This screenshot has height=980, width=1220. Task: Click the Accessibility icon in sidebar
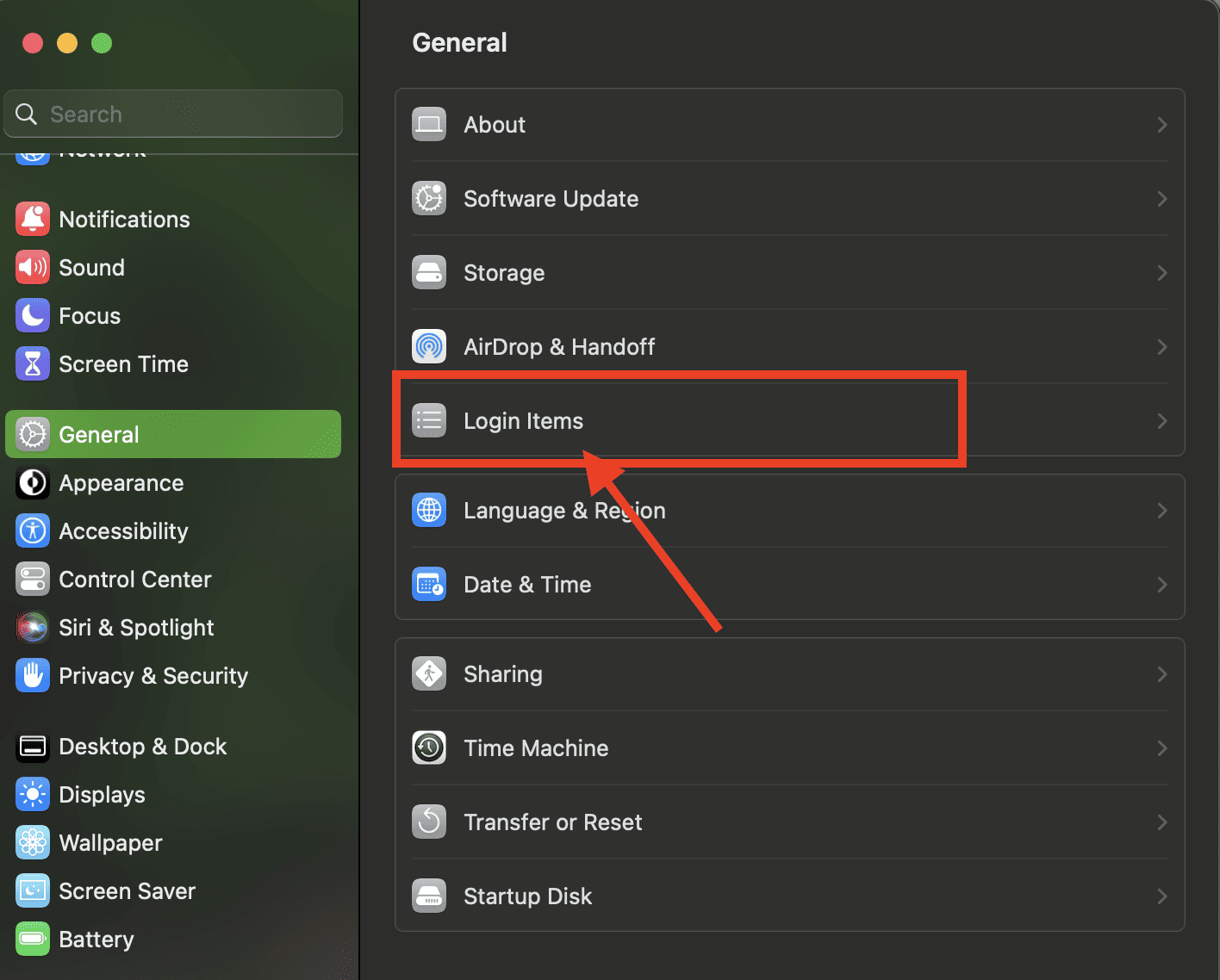click(33, 531)
